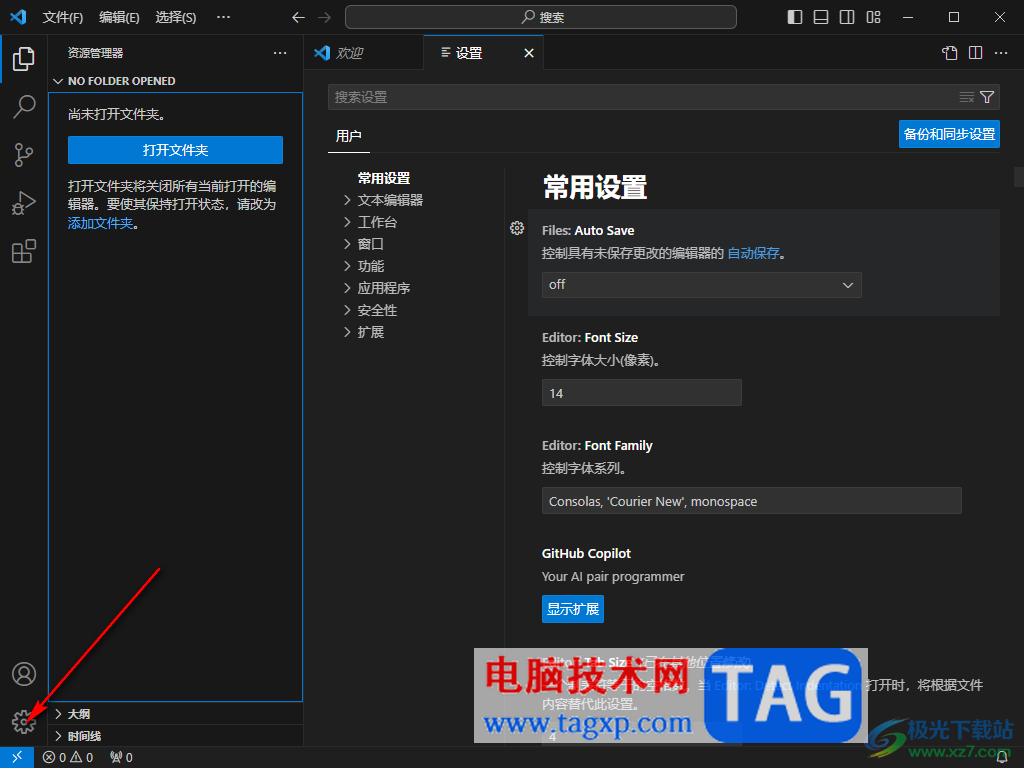Go back with the left arrow
The width and height of the screenshot is (1024, 768).
298,18
